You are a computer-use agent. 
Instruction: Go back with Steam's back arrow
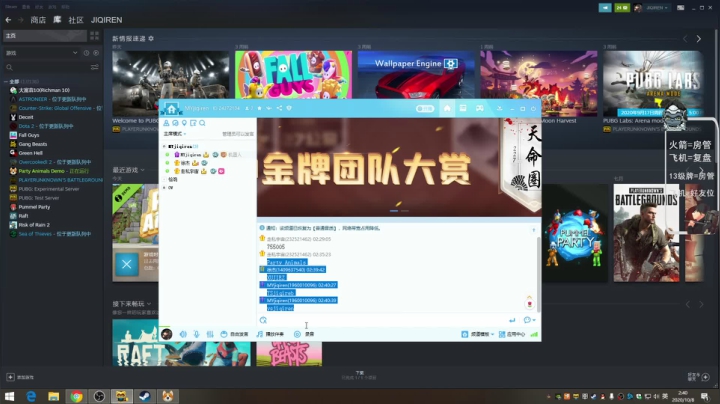pos(8,20)
